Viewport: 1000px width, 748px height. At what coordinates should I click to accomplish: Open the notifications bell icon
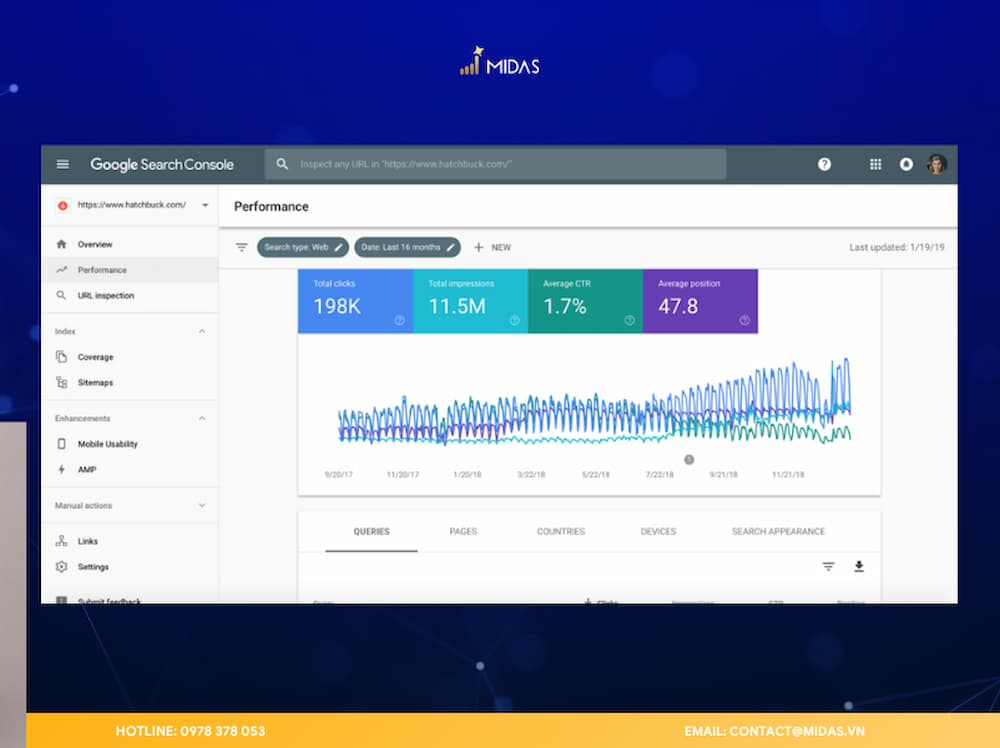[x=906, y=165]
